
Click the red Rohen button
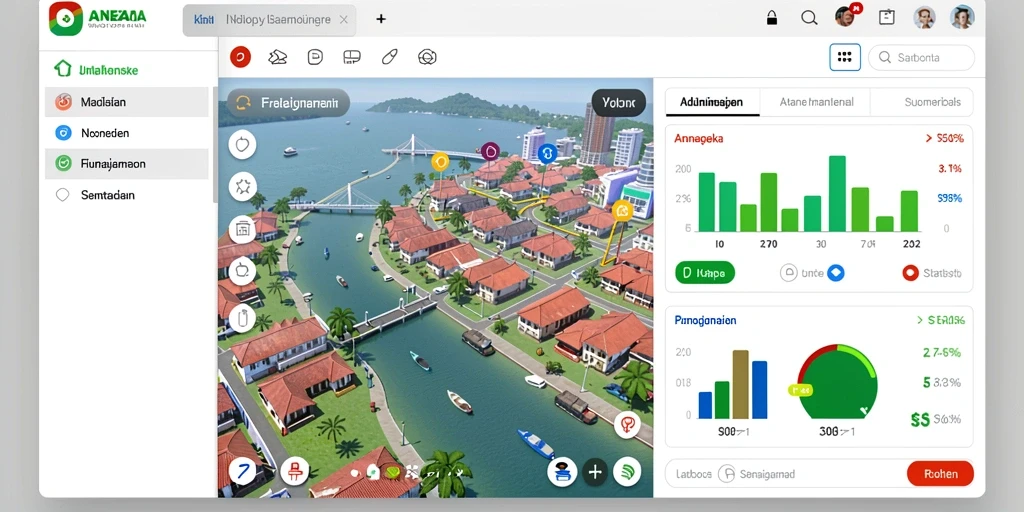click(x=940, y=474)
